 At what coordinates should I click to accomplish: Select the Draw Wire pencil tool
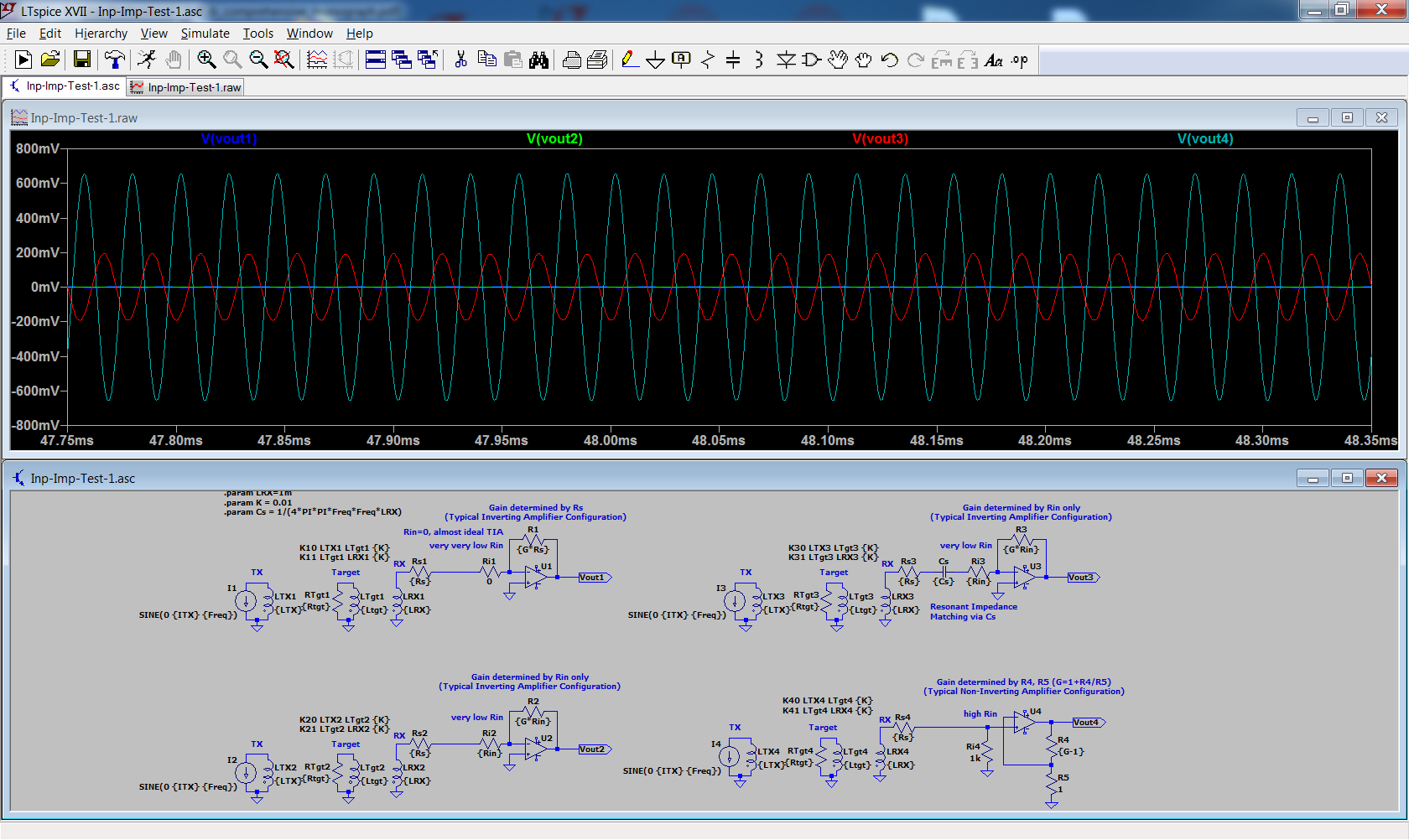click(x=630, y=60)
